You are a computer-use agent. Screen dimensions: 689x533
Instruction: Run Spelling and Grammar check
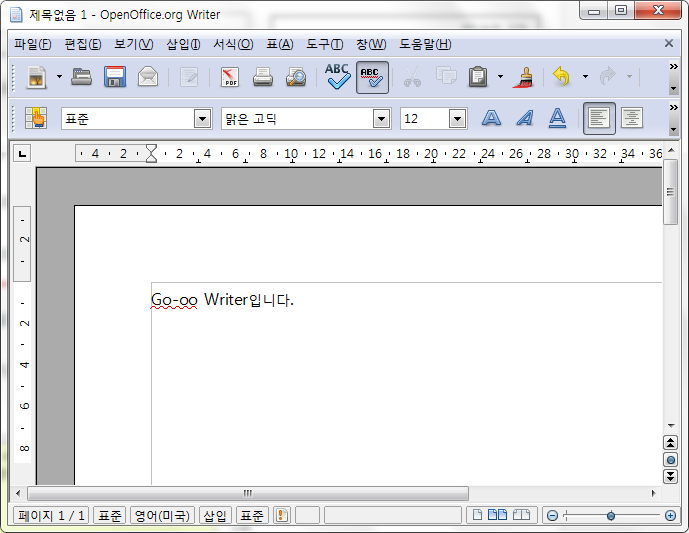tap(337, 77)
